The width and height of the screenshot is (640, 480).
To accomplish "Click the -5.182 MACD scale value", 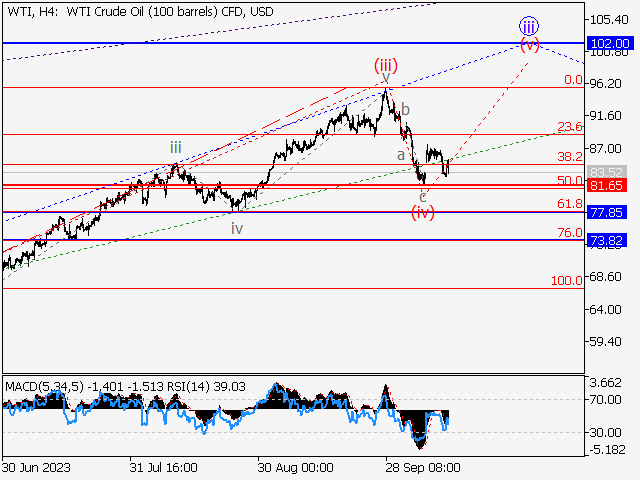I will click(607, 450).
